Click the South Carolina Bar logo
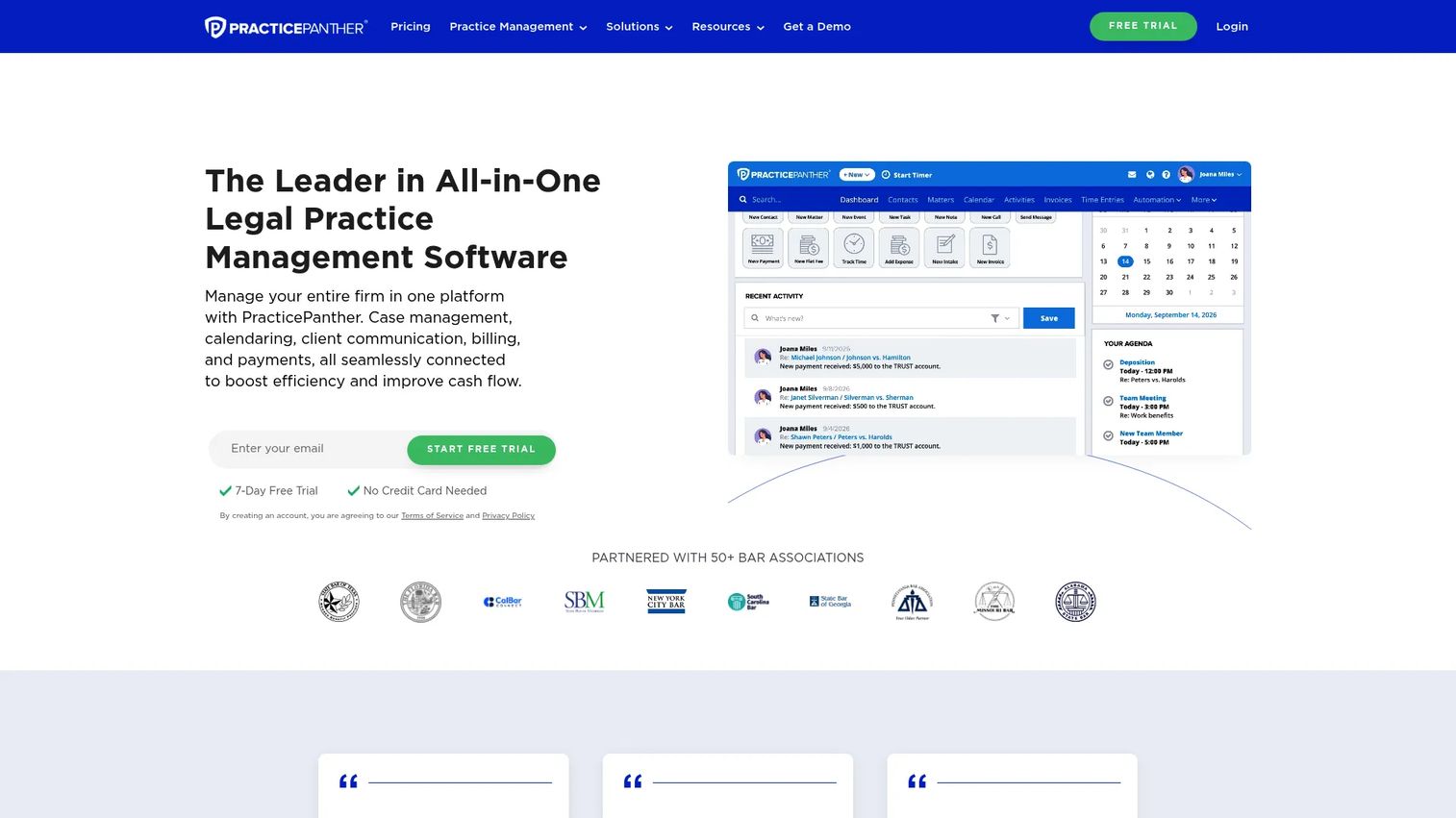This screenshot has width=1456, height=818. [748, 602]
